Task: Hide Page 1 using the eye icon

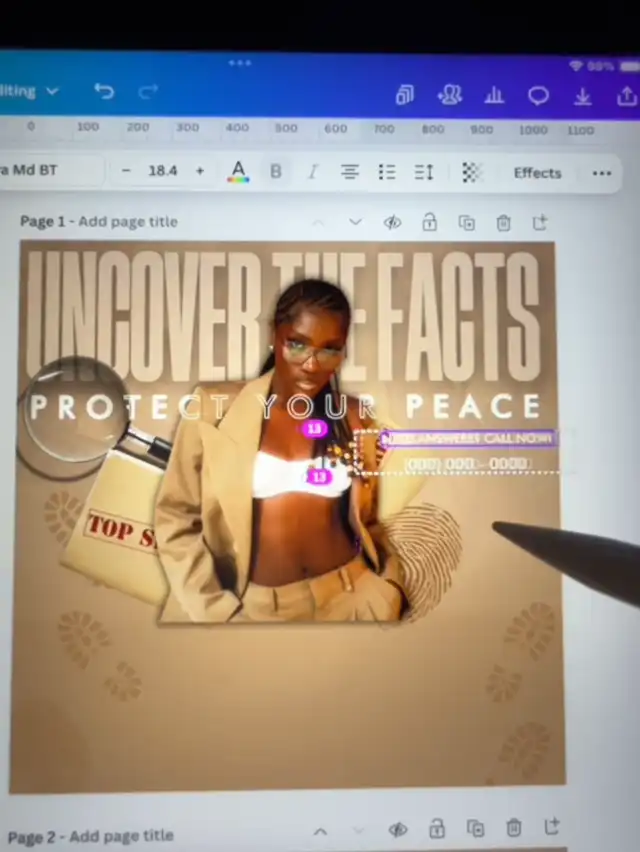Action: click(392, 222)
